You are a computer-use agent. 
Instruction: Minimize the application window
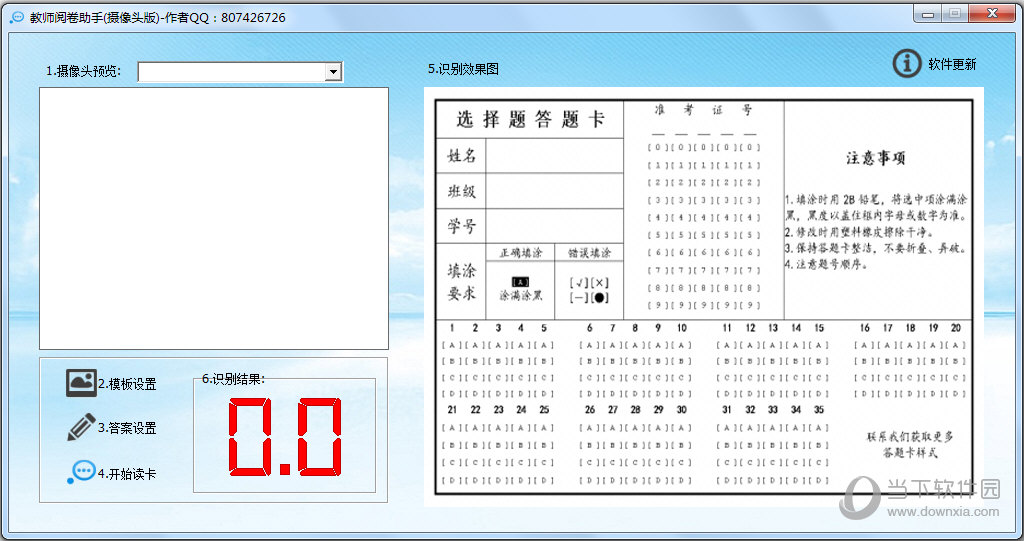pyautogui.click(x=928, y=14)
